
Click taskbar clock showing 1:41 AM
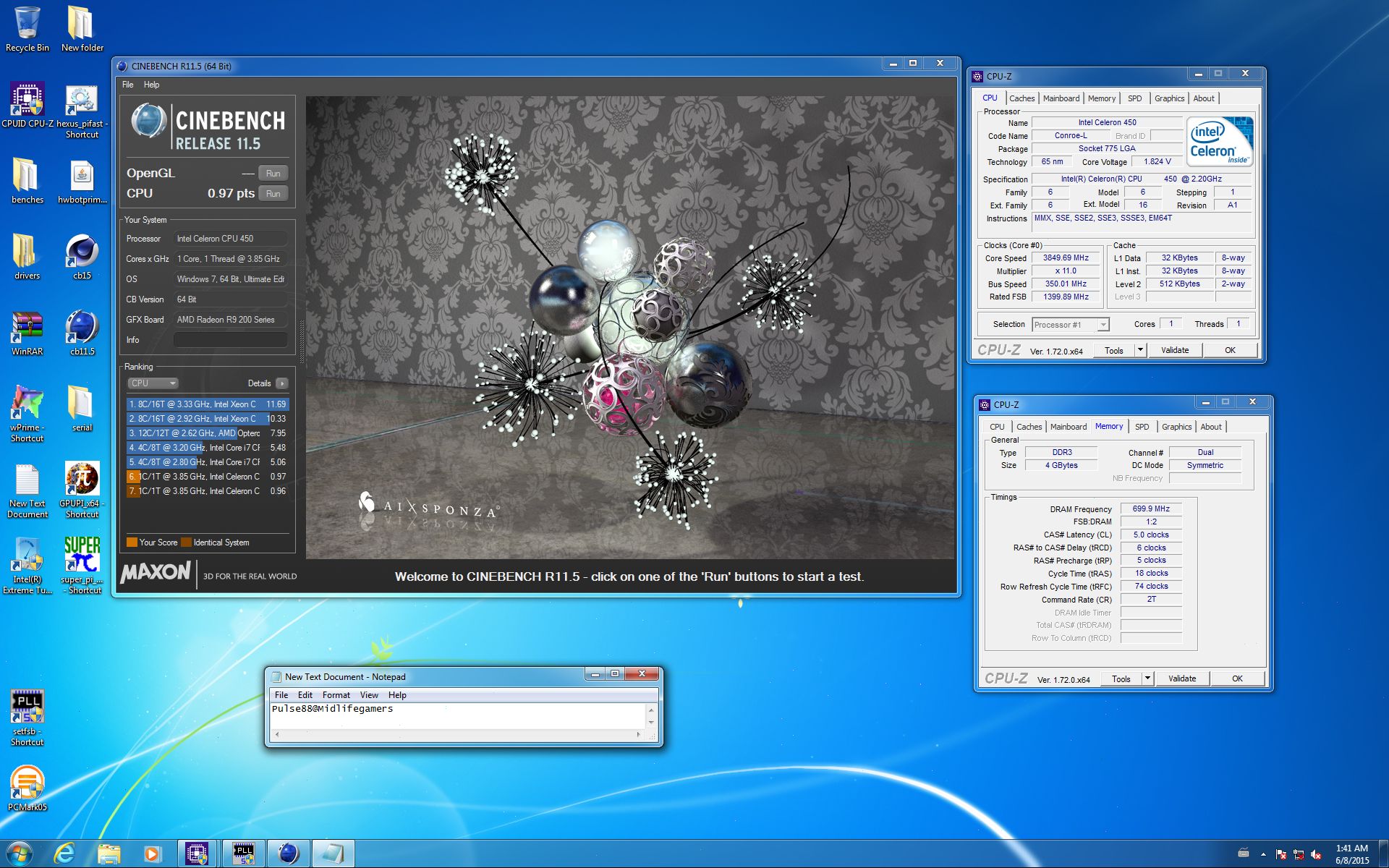click(1351, 854)
